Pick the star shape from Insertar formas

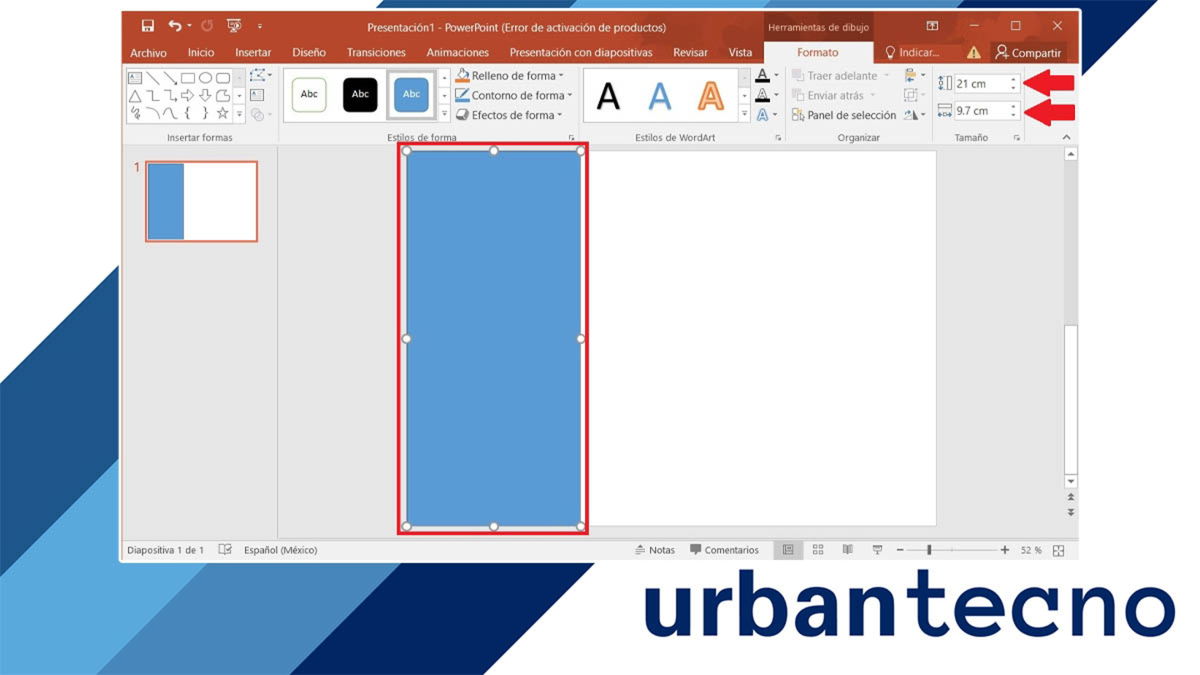pos(222,113)
